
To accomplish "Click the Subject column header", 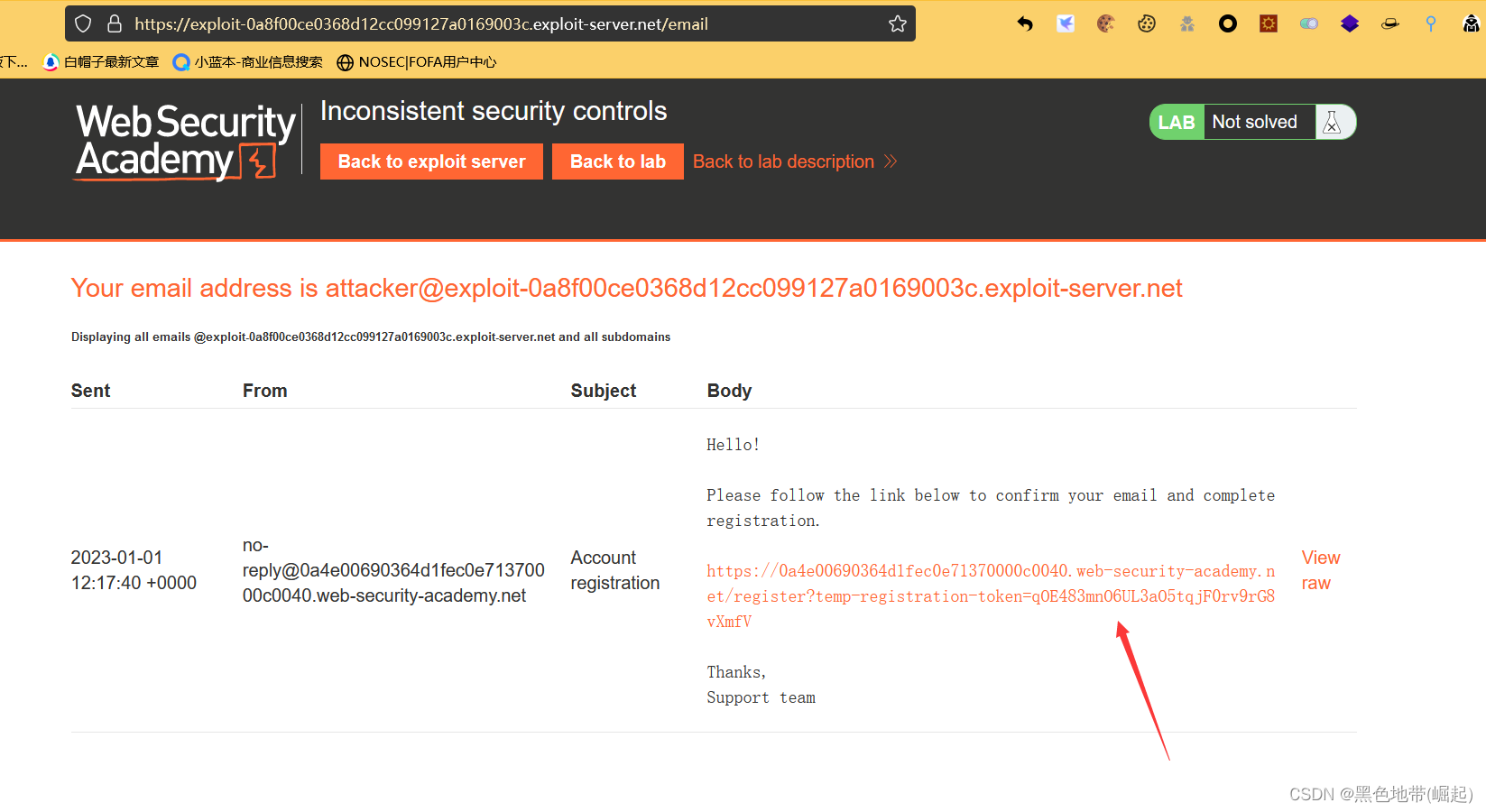I will (604, 391).
